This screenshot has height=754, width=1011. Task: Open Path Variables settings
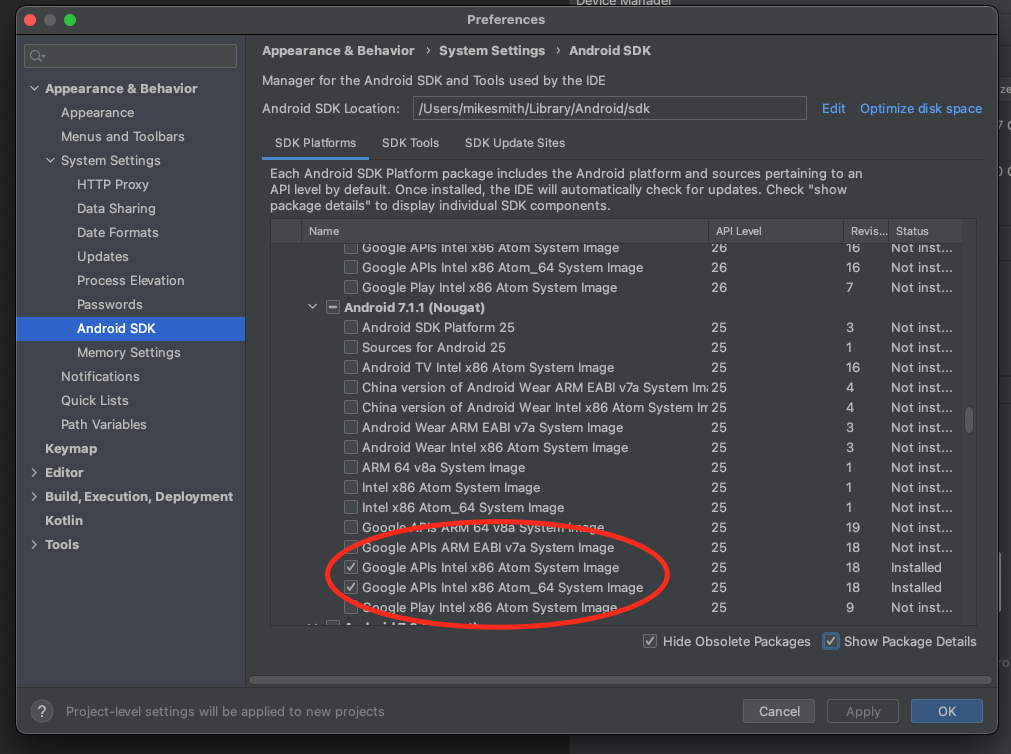tap(104, 425)
